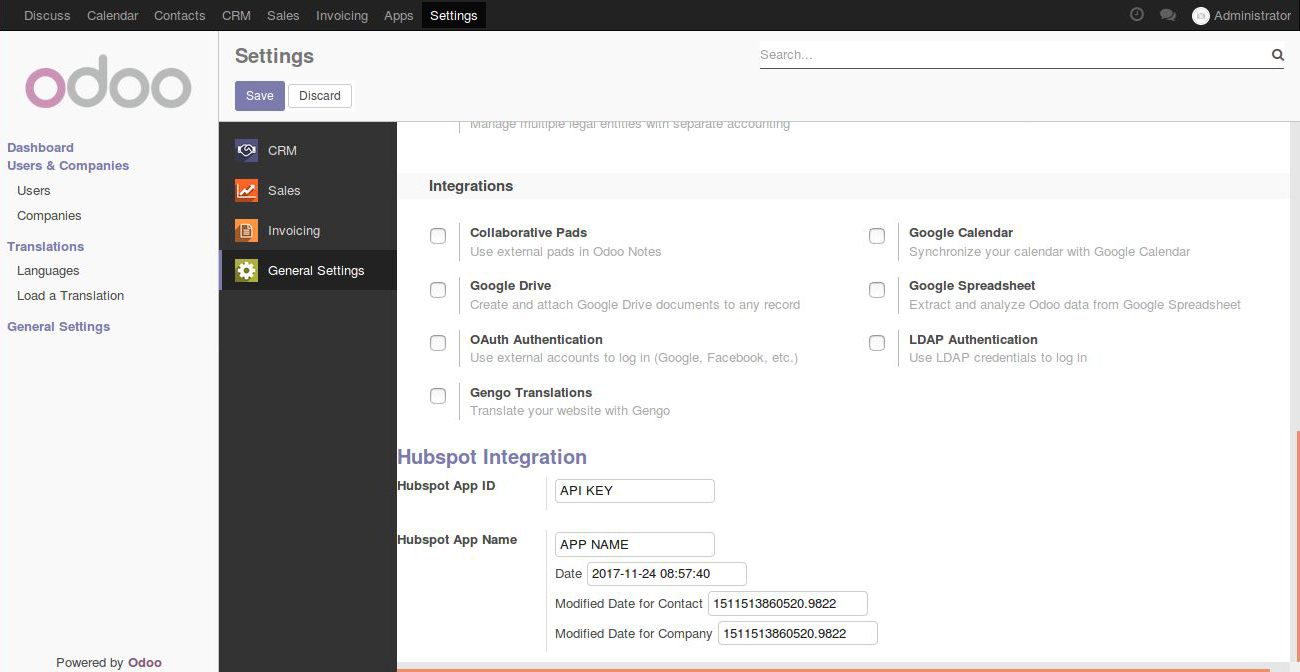Enable Google Drive checkbox
The height and width of the screenshot is (672, 1300).
438,290
